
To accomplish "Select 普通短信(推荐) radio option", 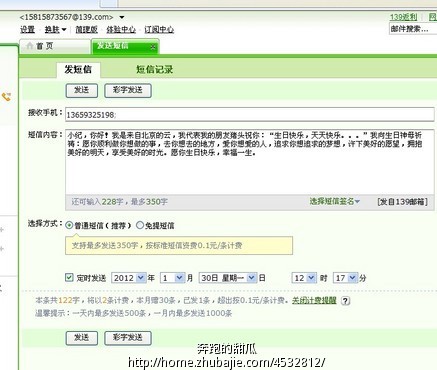I will tap(69, 225).
